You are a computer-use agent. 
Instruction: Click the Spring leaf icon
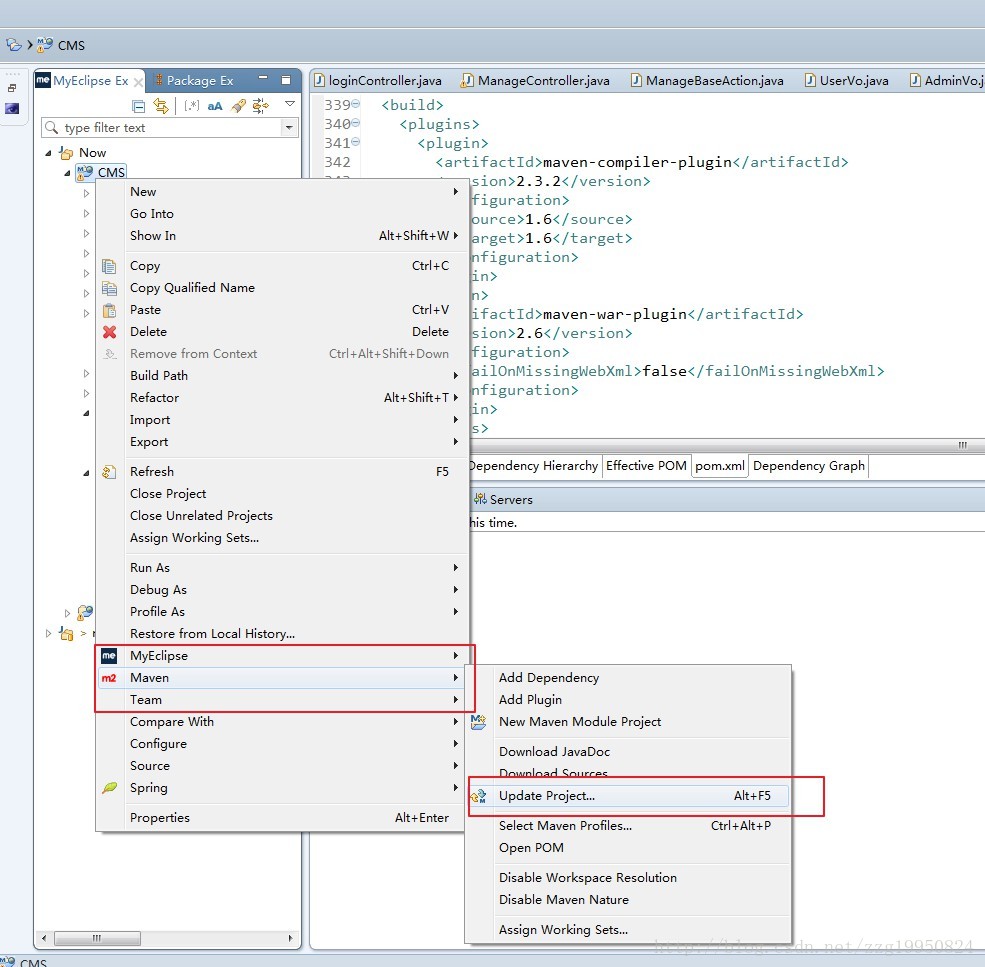coord(109,787)
